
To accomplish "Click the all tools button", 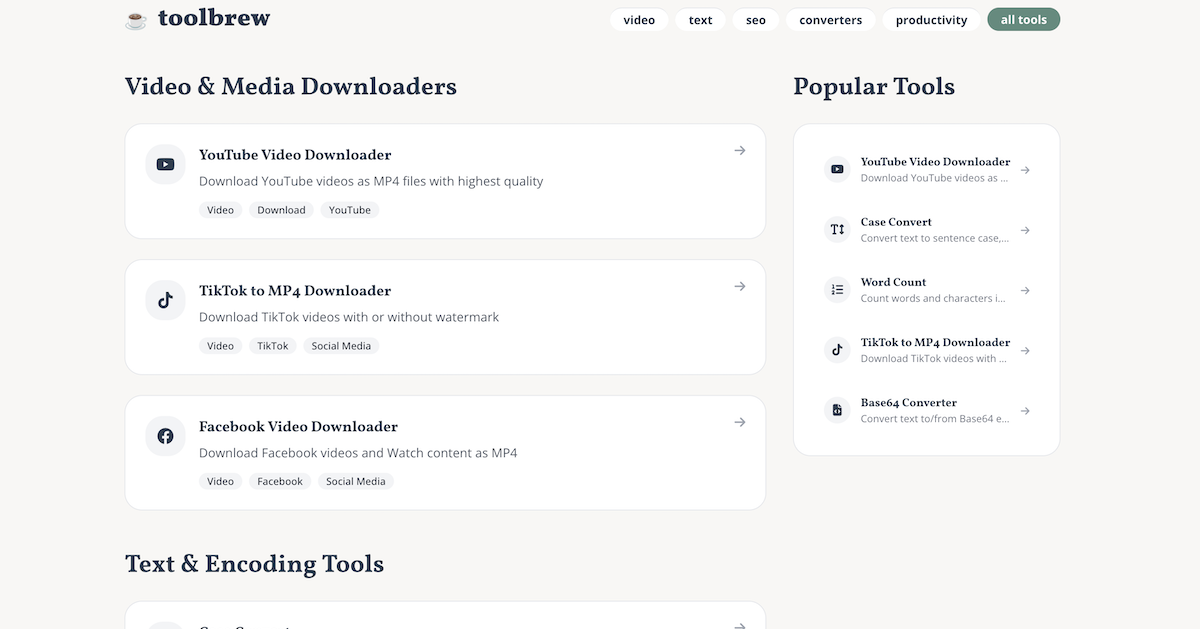I will coord(1023,19).
